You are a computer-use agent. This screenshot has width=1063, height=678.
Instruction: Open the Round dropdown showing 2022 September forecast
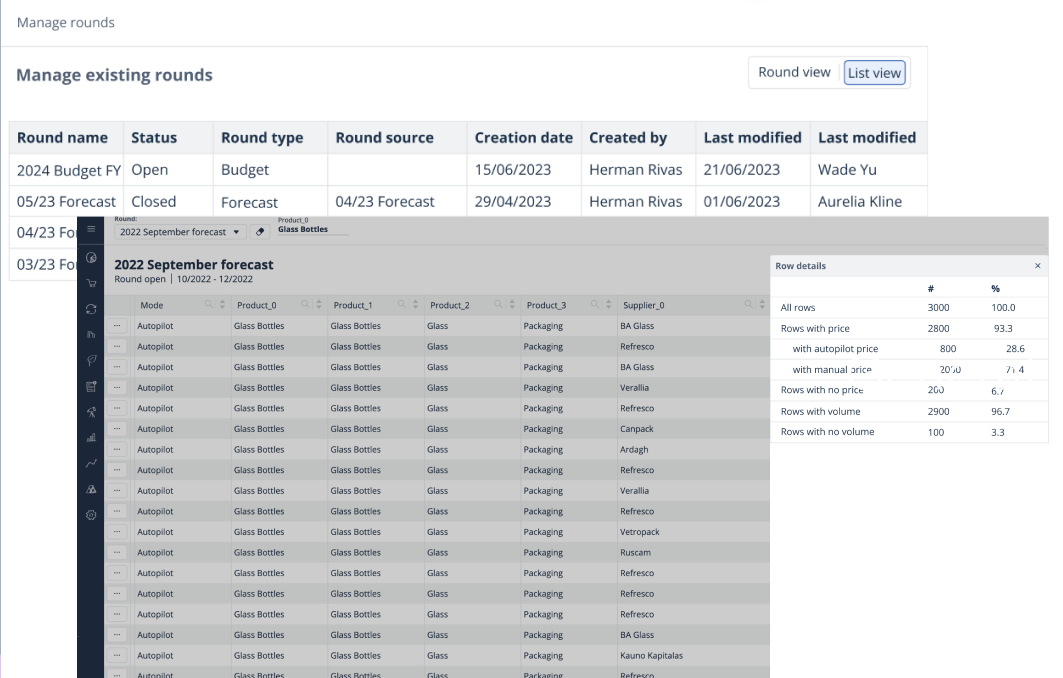pos(179,231)
